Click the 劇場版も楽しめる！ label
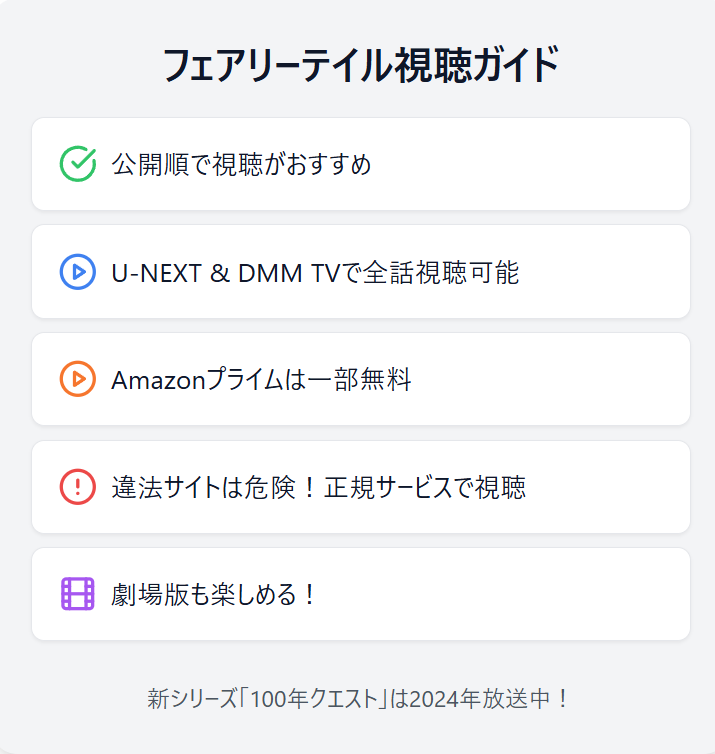This screenshot has height=754, width=715. 214,595
